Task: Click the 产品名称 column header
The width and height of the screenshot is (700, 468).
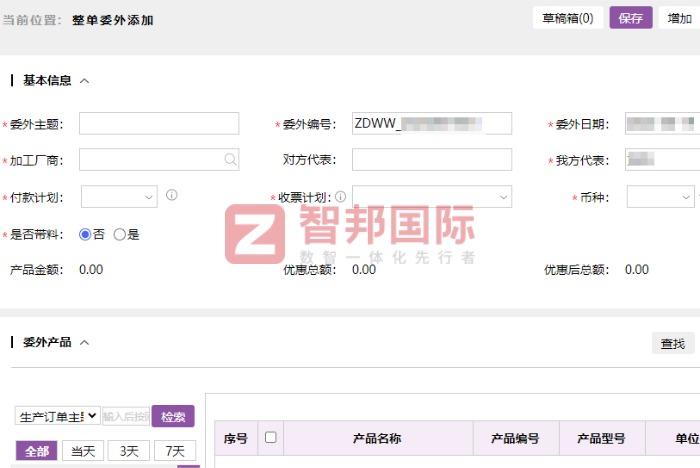Action: (377, 439)
